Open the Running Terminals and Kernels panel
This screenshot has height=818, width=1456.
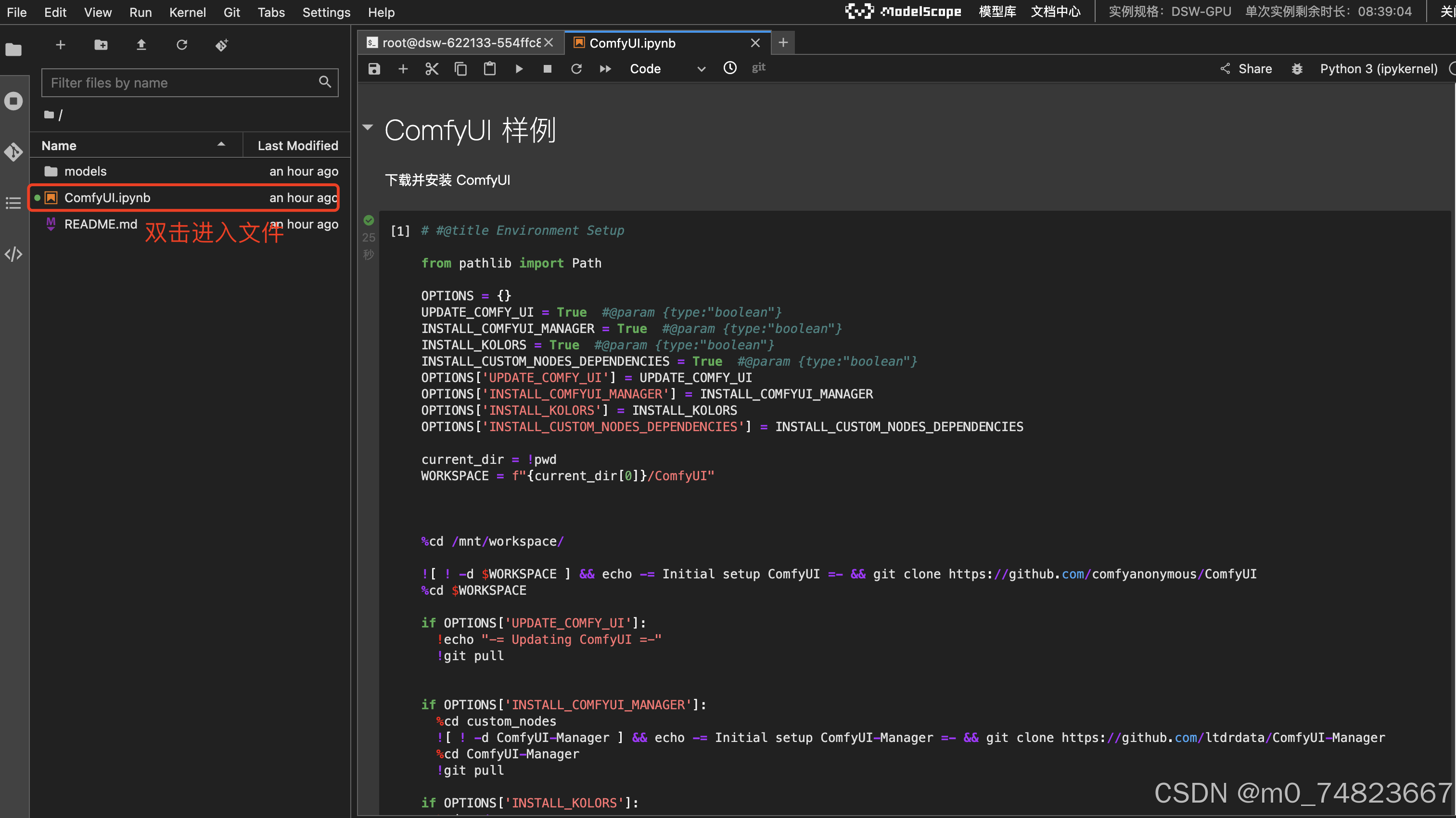click(13, 101)
